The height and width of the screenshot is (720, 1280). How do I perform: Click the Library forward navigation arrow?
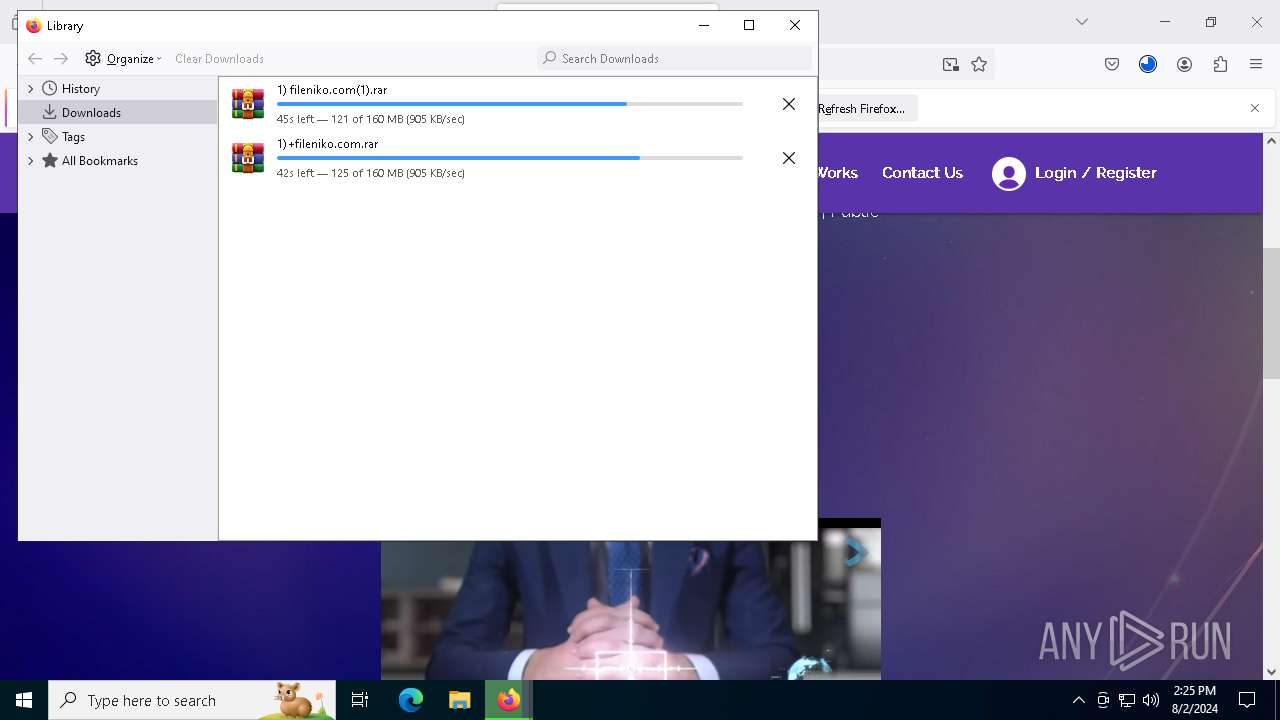point(61,59)
